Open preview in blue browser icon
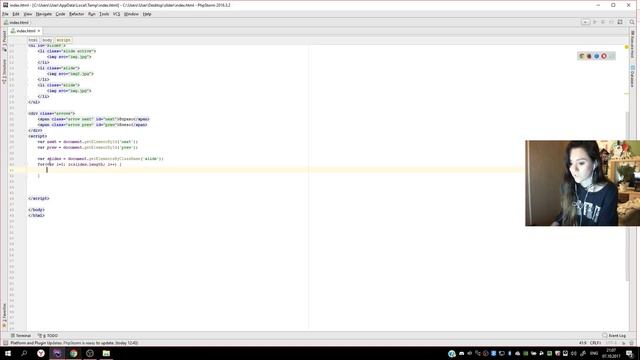Viewport: 640px width, 360px height. coord(596,56)
